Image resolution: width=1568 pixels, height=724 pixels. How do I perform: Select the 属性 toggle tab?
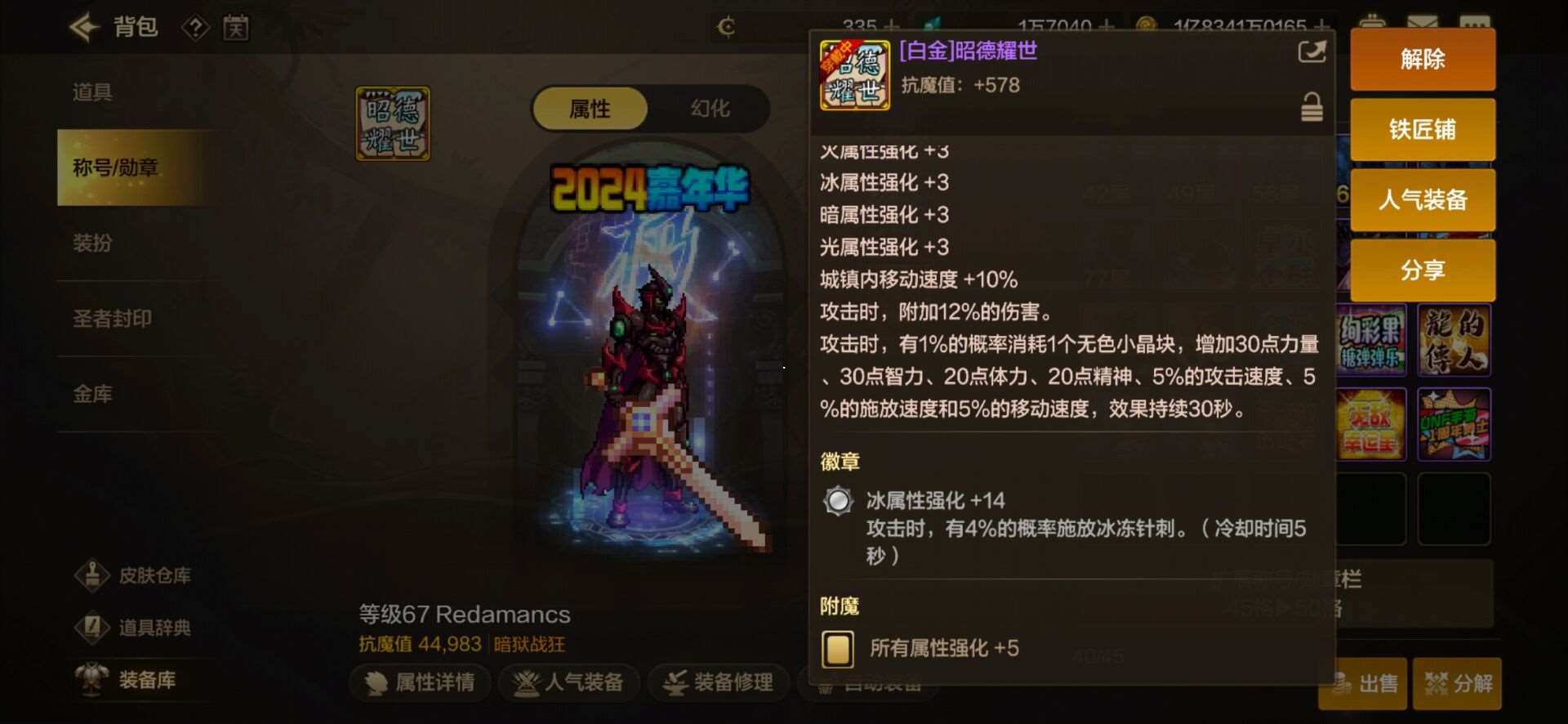(x=590, y=109)
